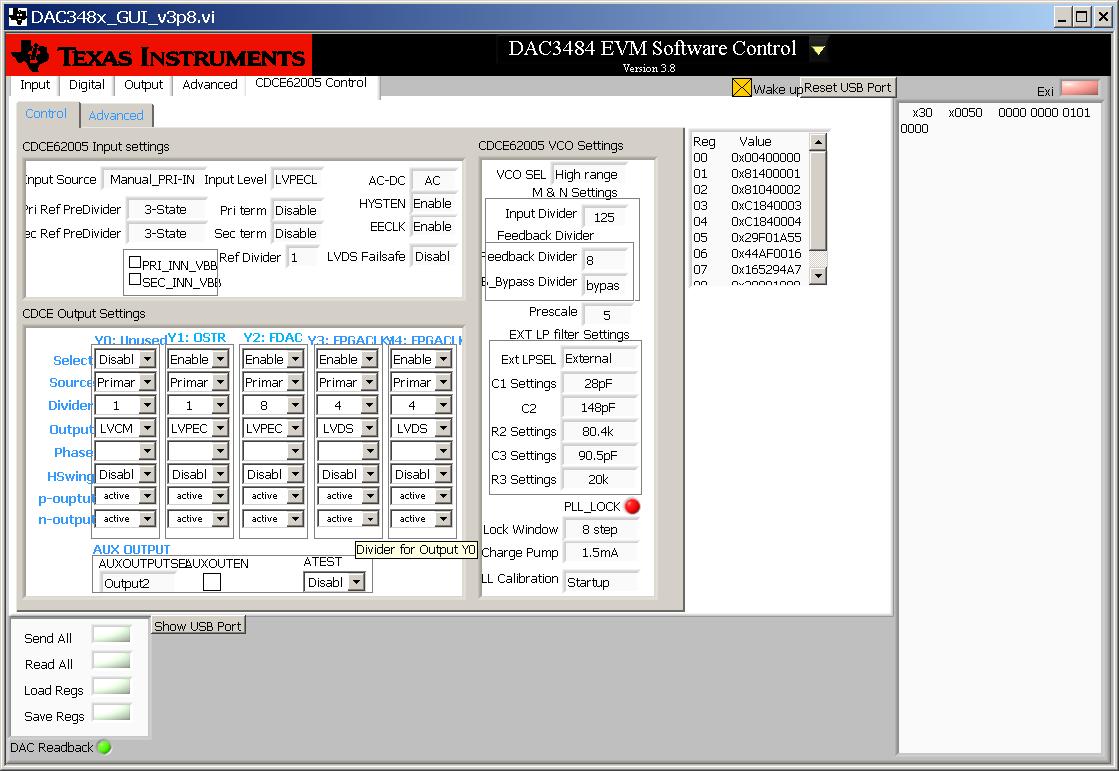Click the Input Level LVPECL field
The height and width of the screenshot is (771, 1119).
[295, 180]
